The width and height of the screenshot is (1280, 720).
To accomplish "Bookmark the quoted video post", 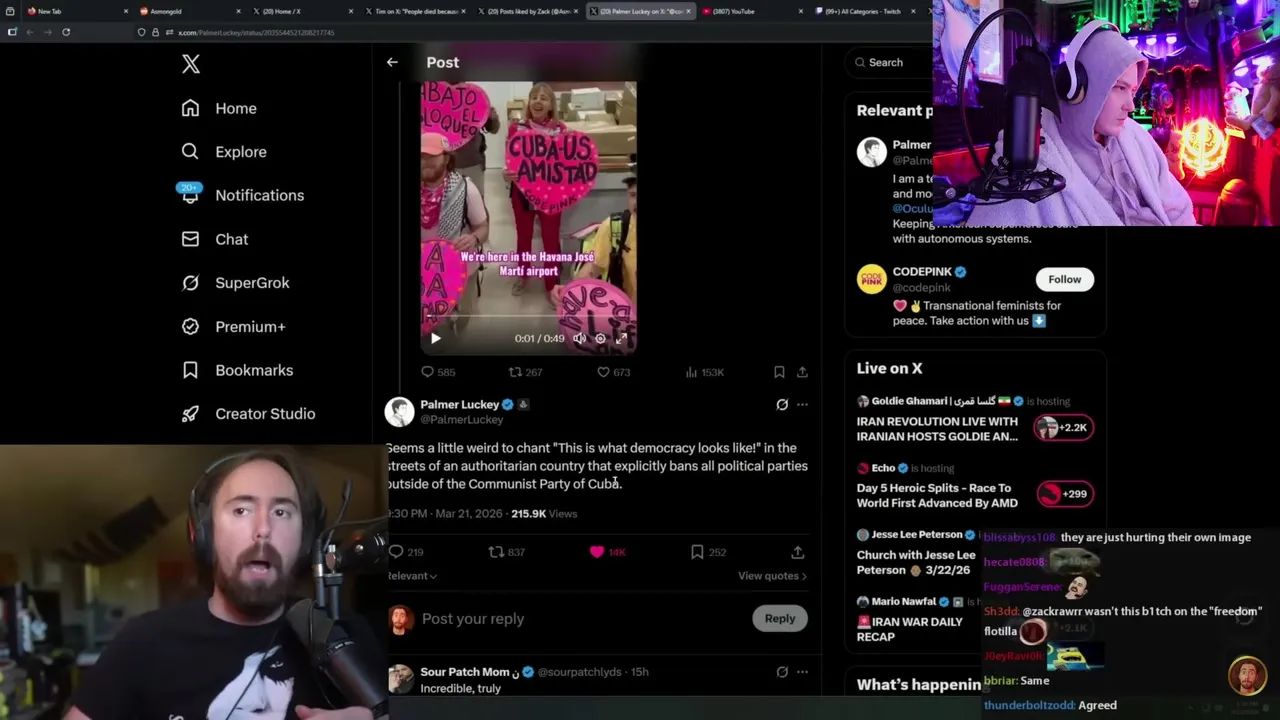I will pyautogui.click(x=779, y=372).
